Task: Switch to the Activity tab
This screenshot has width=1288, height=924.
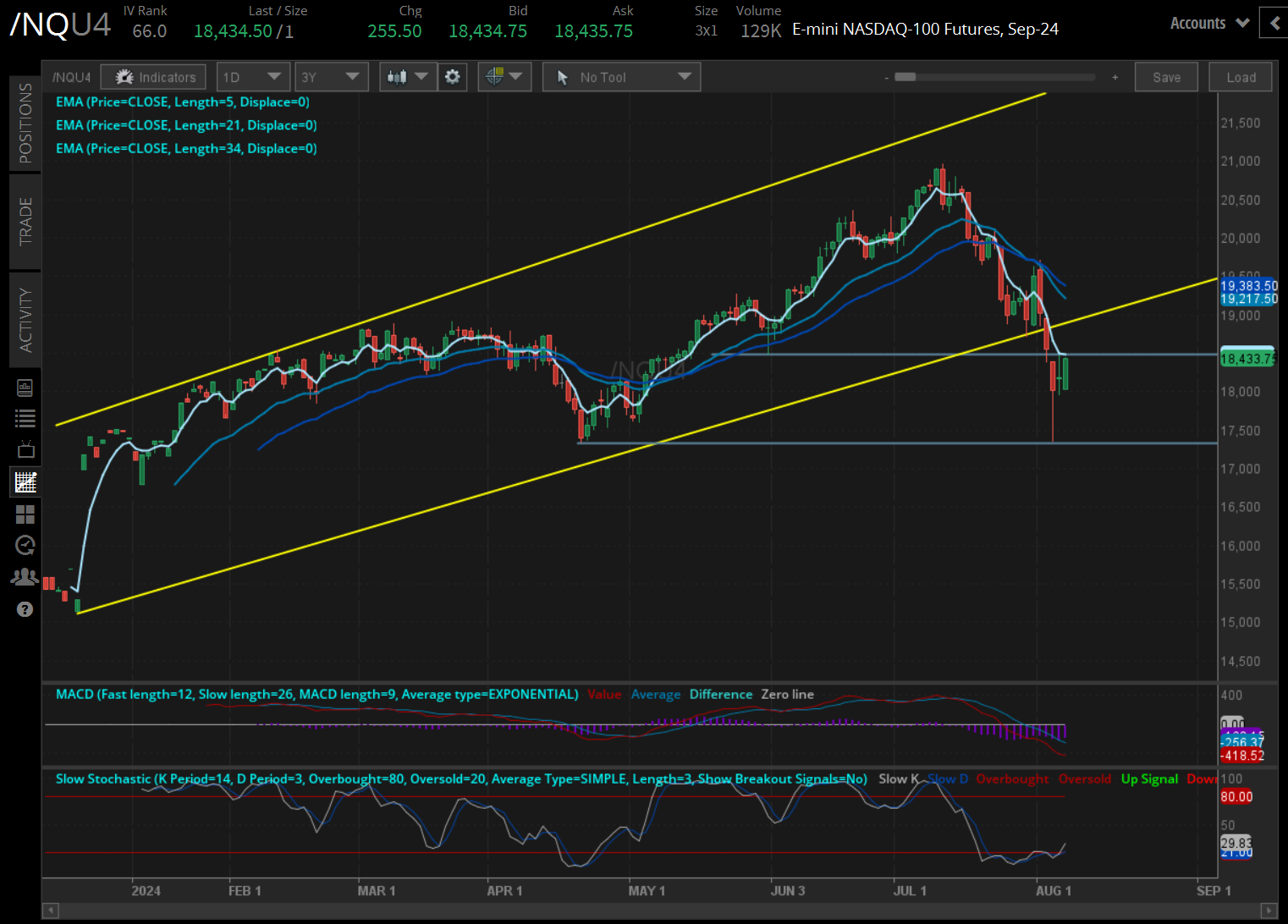Action: 25,320
